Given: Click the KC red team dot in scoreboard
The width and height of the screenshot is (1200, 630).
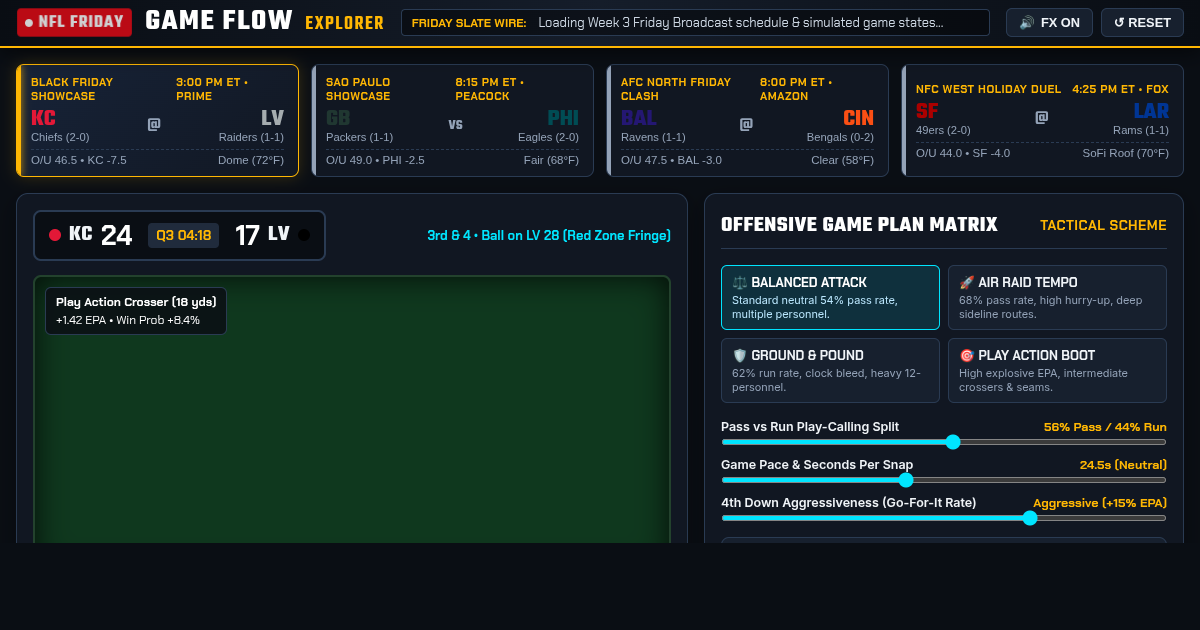Looking at the screenshot, I should (x=55, y=235).
